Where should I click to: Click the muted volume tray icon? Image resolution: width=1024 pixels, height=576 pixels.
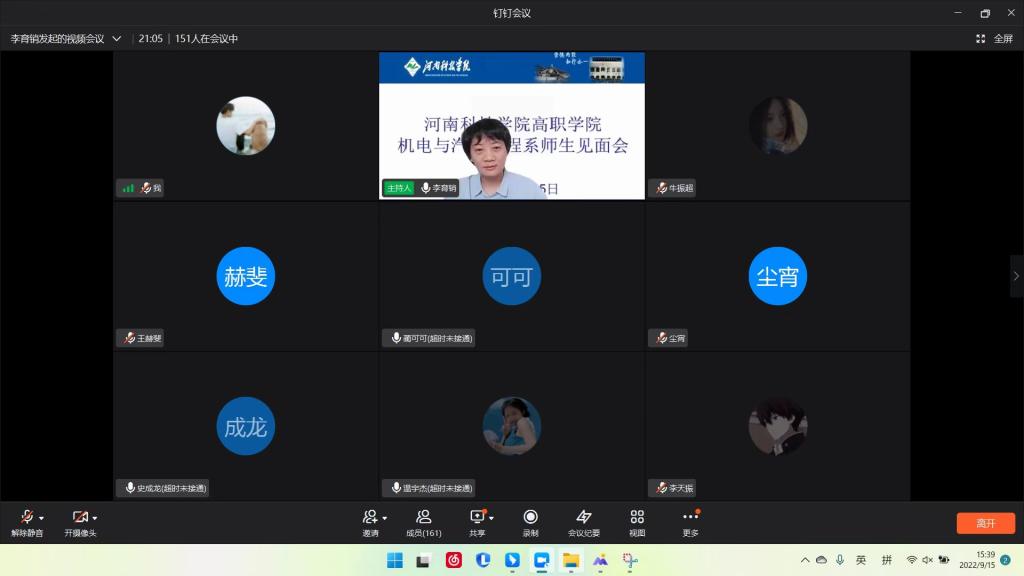pyautogui.click(x=927, y=560)
